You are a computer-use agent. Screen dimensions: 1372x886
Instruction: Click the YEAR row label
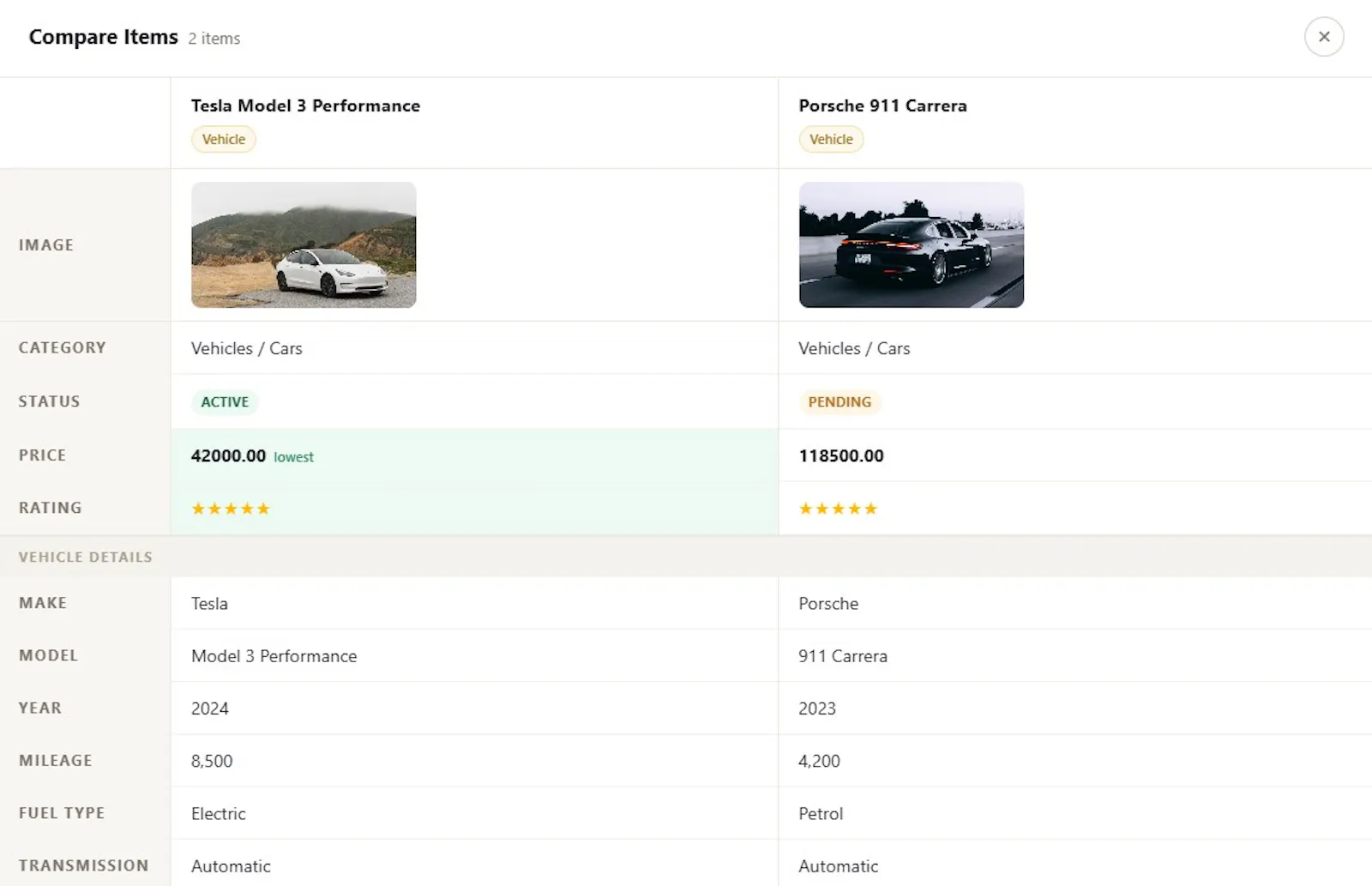(40, 708)
